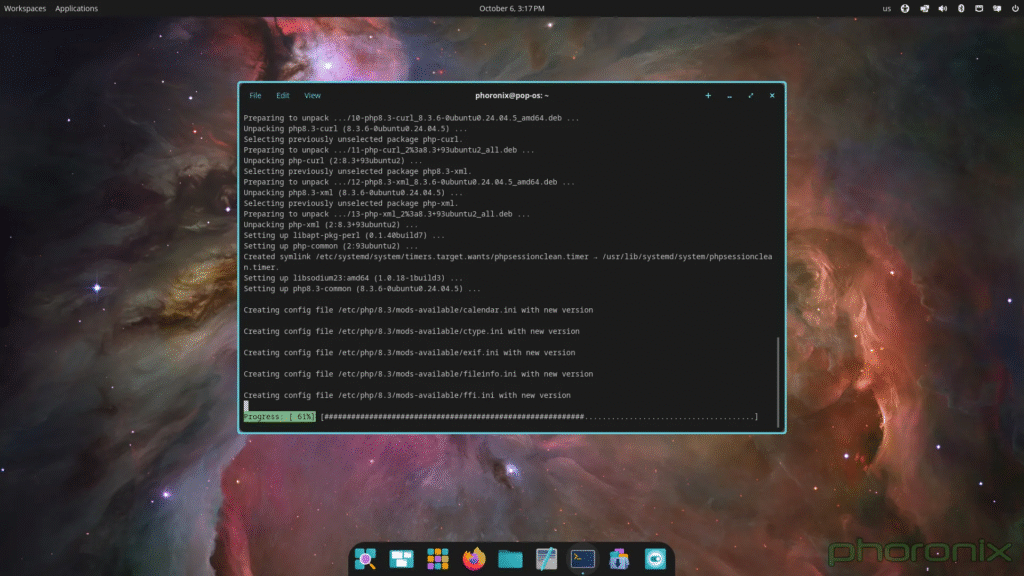The height and width of the screenshot is (576, 1024).
Task: Open the volume control applet
Action: 941,8
